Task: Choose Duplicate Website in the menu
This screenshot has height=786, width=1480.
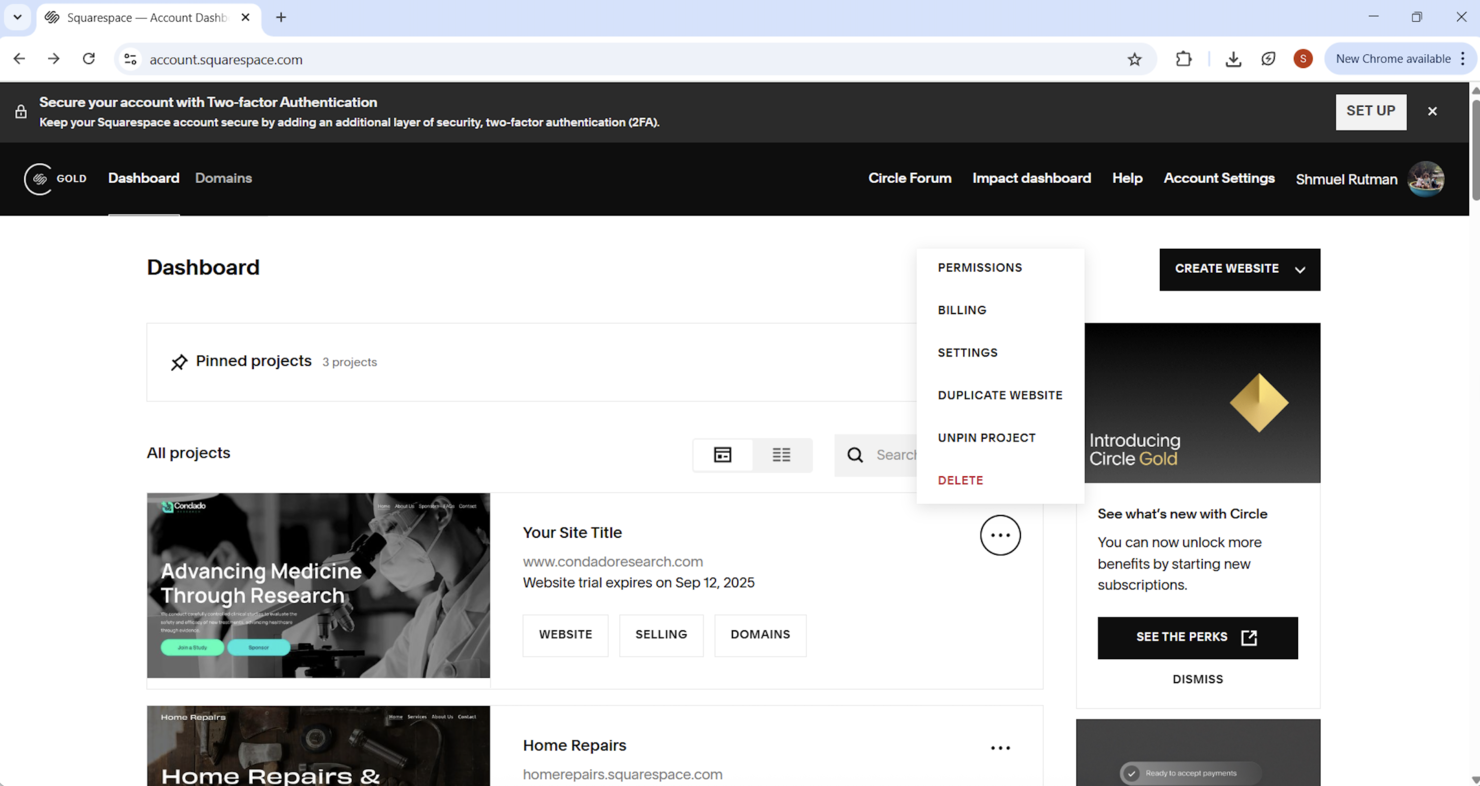Action: 1000,395
